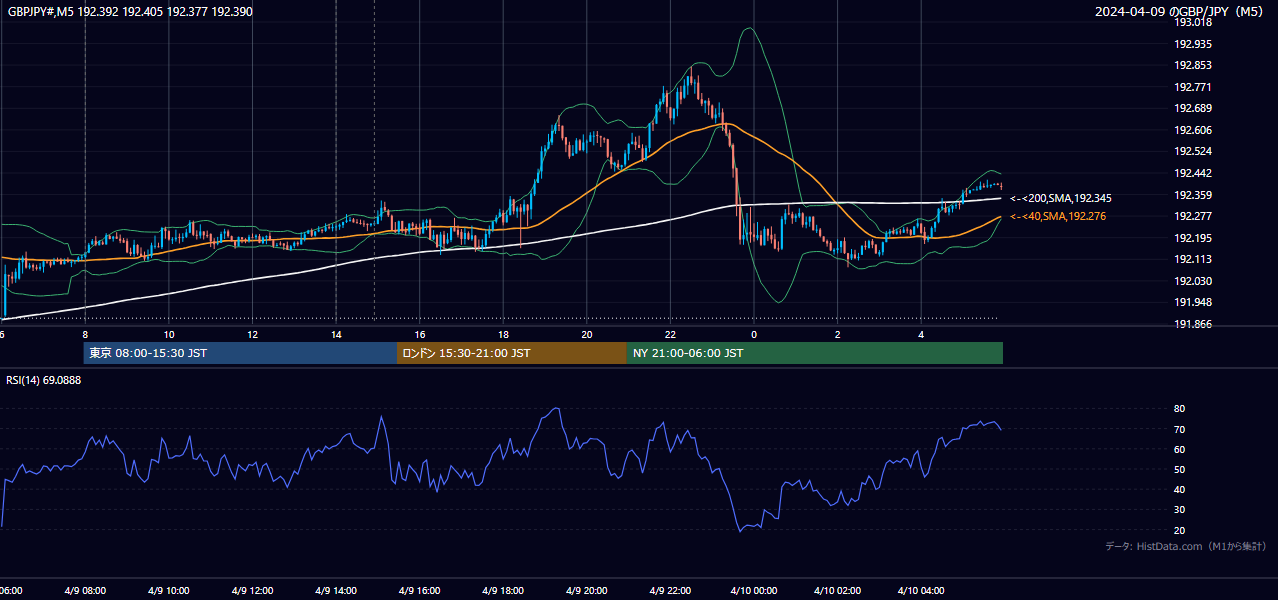Click the 4/9 16:00 time label
The width and height of the screenshot is (1278, 600).
(419, 591)
